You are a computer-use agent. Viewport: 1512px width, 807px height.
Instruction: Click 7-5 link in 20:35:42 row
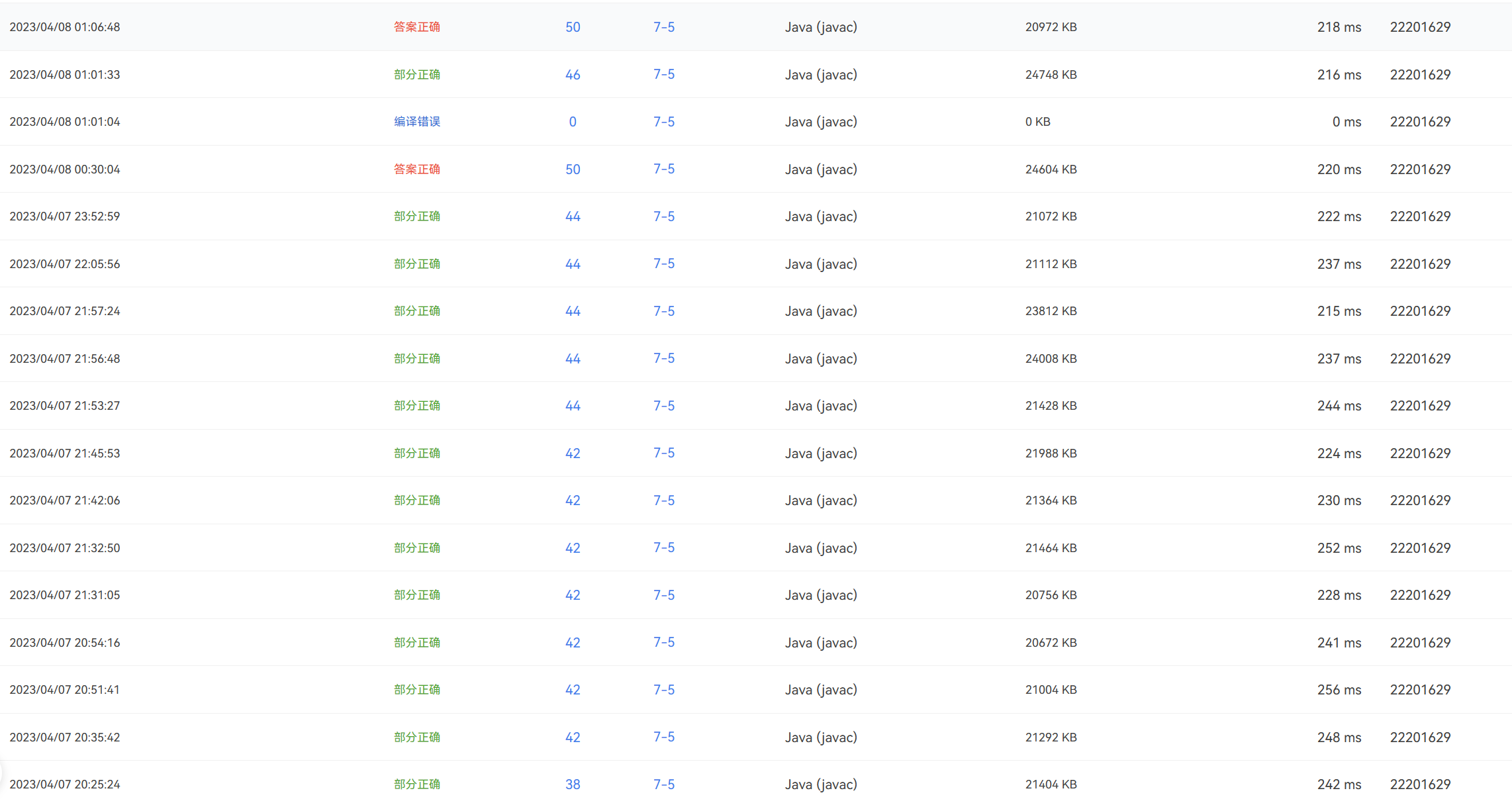click(x=664, y=737)
